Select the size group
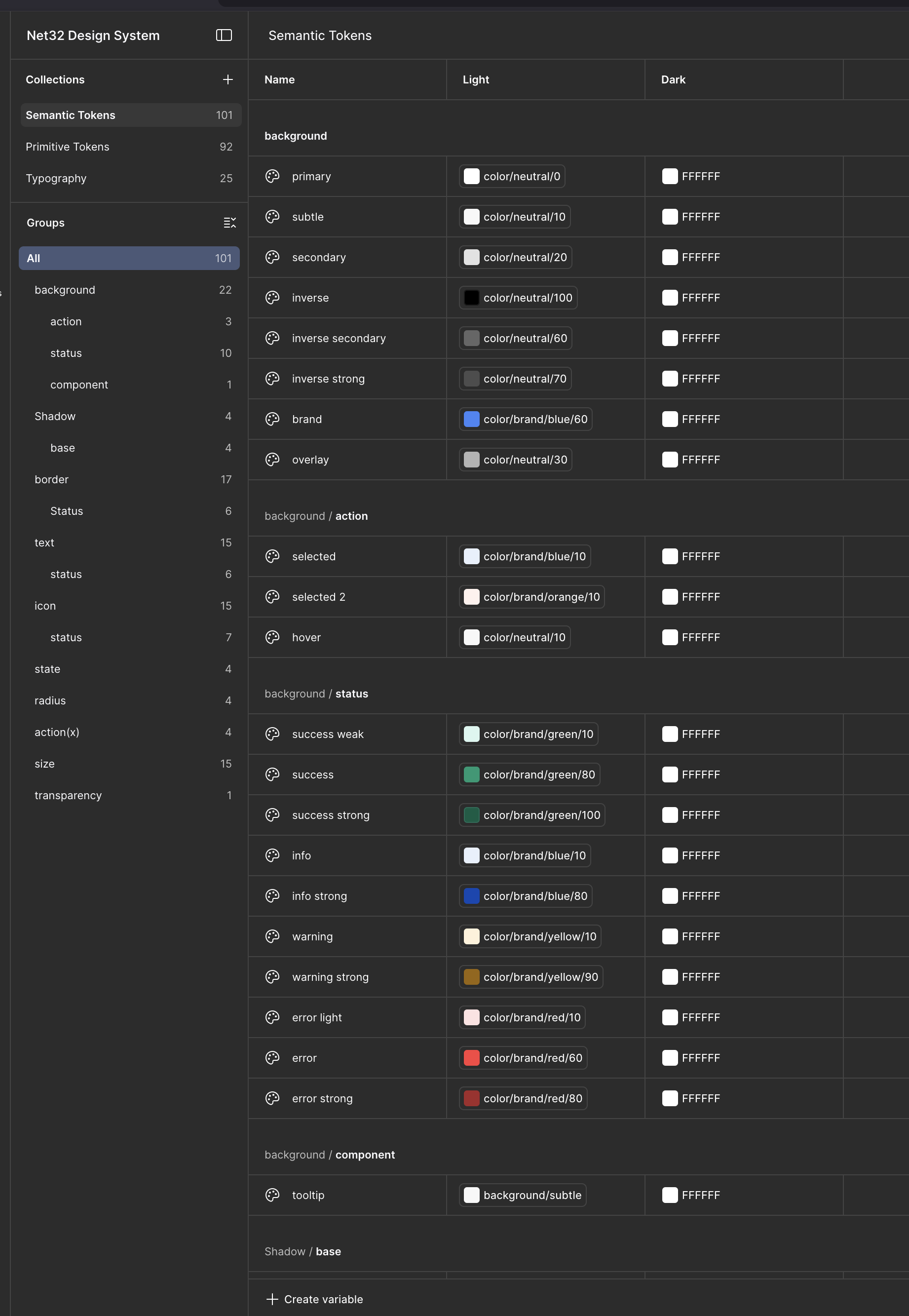 coord(129,764)
